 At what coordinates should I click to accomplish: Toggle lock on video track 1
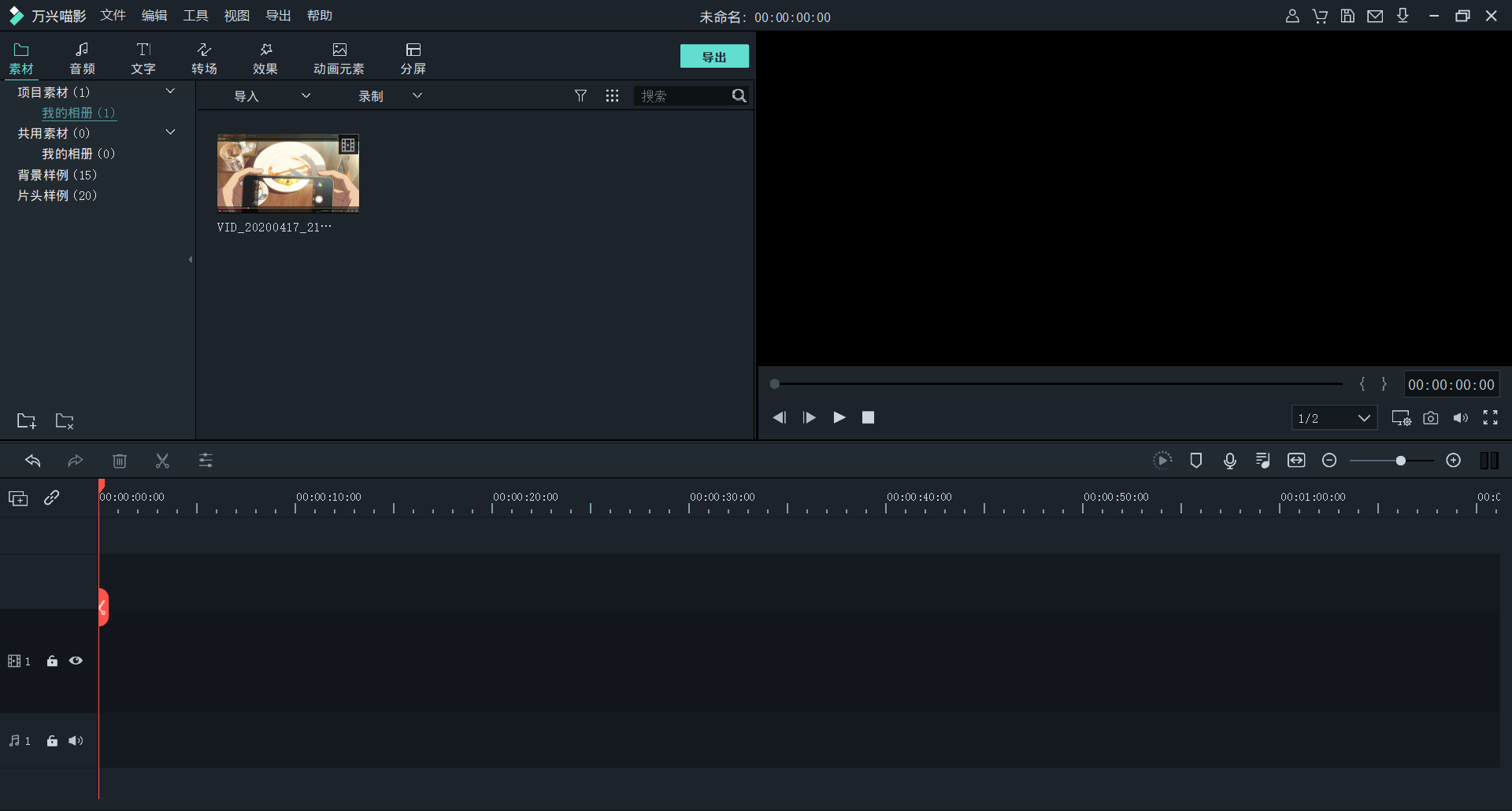tap(52, 661)
